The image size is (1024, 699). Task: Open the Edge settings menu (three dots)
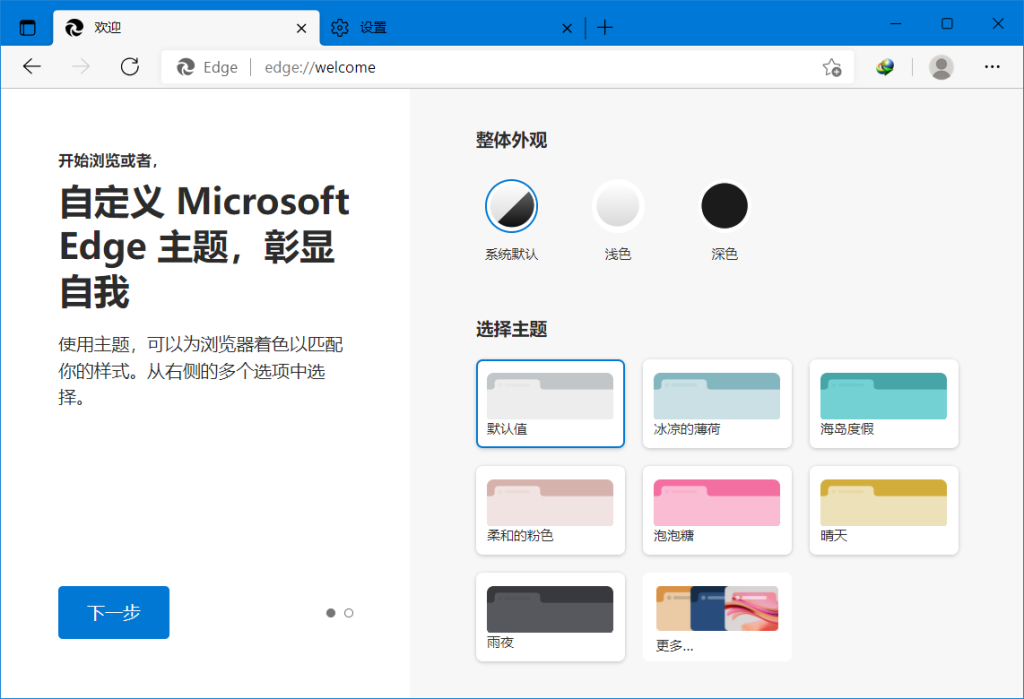pos(992,67)
